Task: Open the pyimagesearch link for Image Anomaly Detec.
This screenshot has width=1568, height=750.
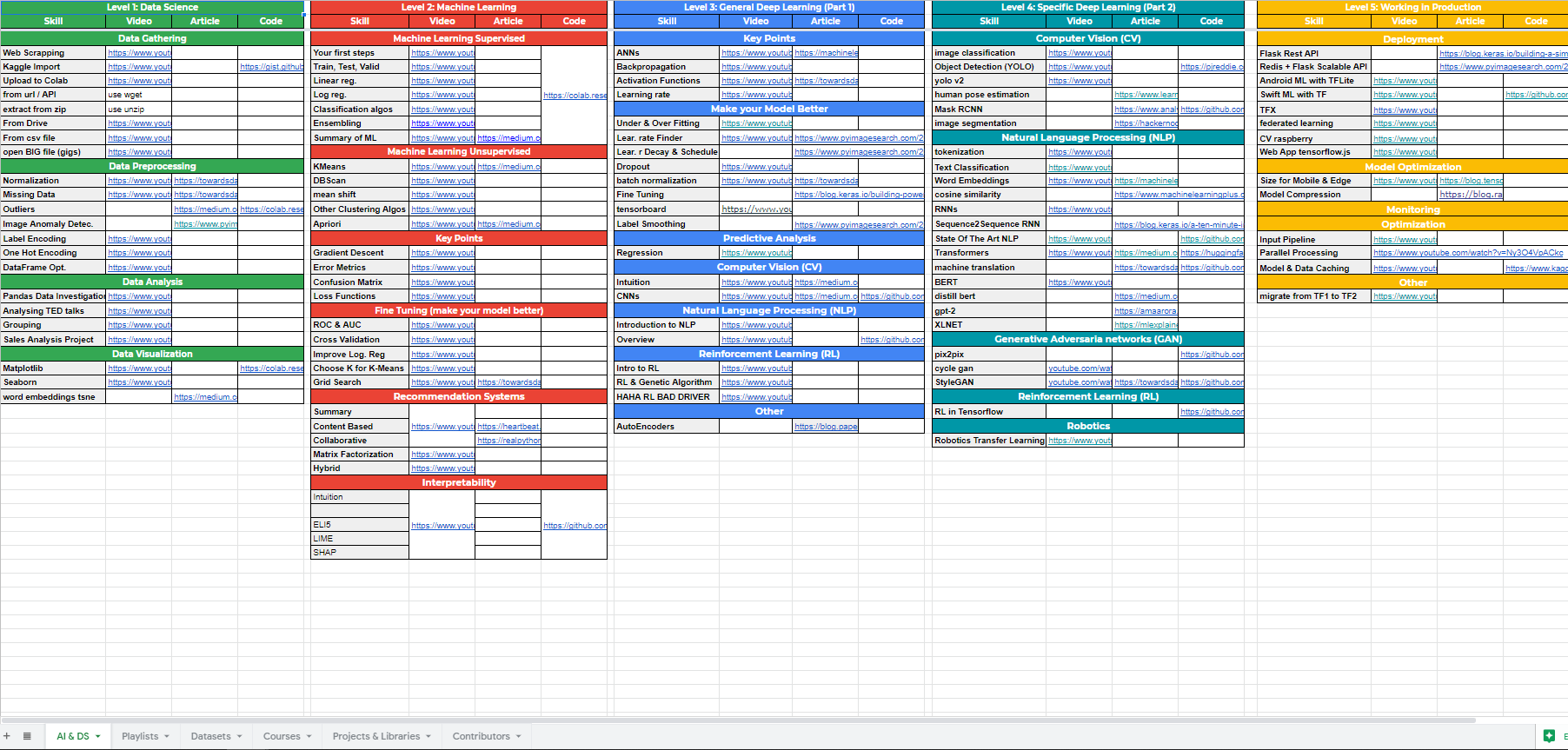Action: 205,224
